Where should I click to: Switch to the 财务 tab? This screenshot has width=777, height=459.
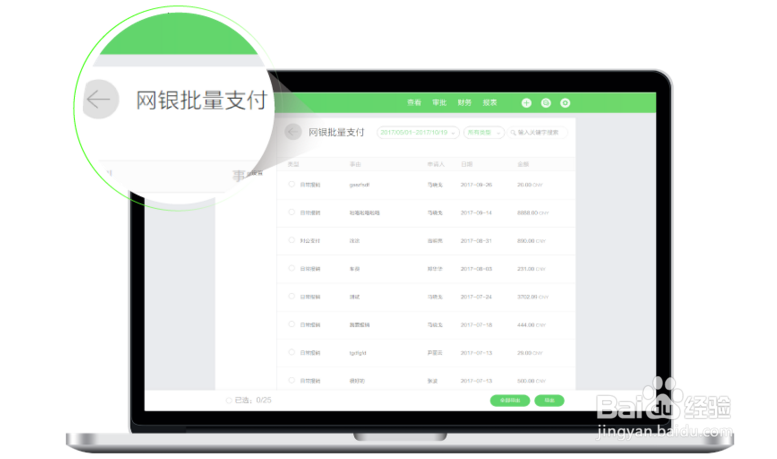464,103
